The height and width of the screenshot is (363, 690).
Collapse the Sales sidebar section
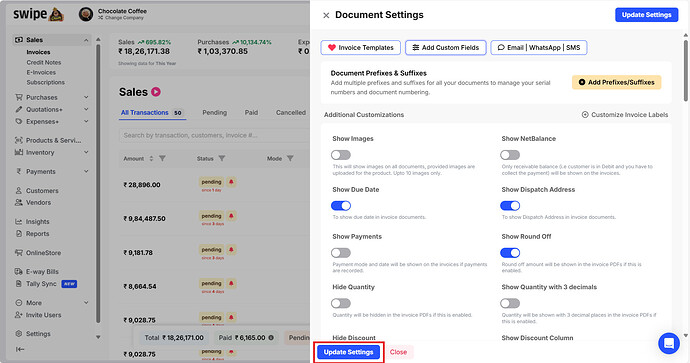point(86,40)
